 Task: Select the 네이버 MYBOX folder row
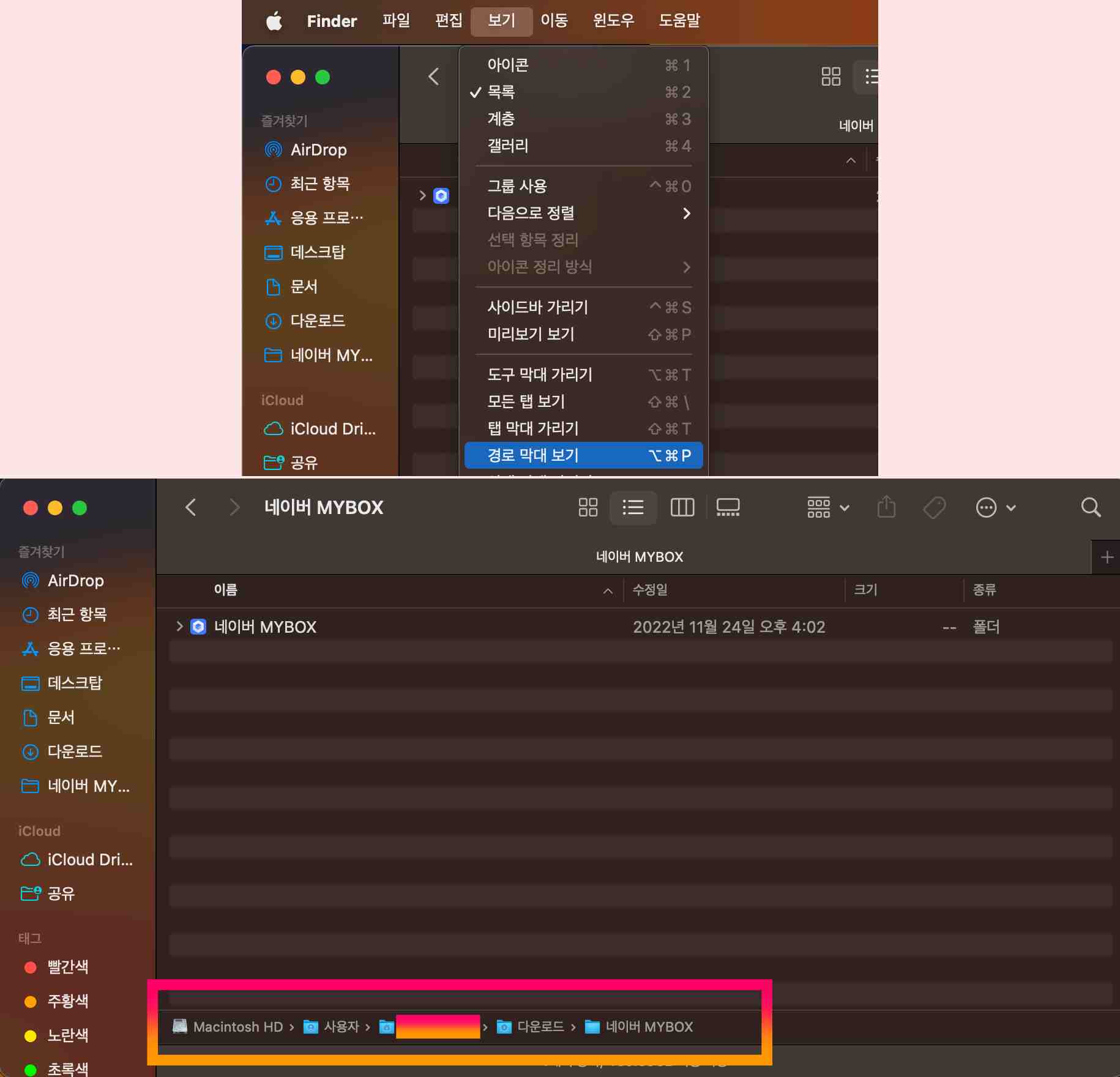tap(641, 627)
